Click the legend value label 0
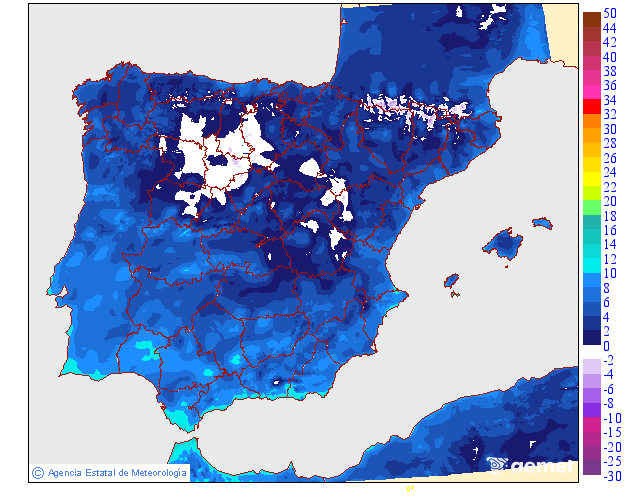Screen dimensions: 630x500 tap(607, 346)
